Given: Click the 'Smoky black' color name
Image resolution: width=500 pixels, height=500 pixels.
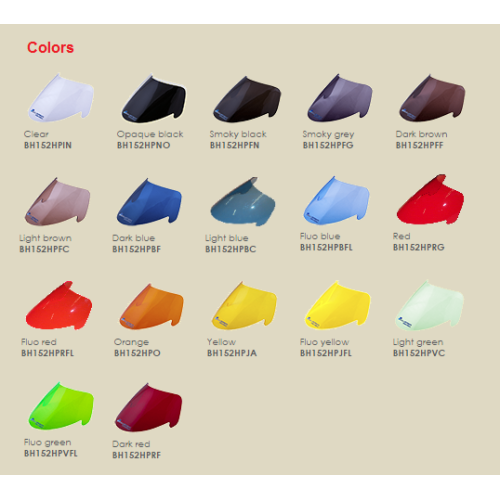Looking at the screenshot, I should pyautogui.click(x=238, y=134).
